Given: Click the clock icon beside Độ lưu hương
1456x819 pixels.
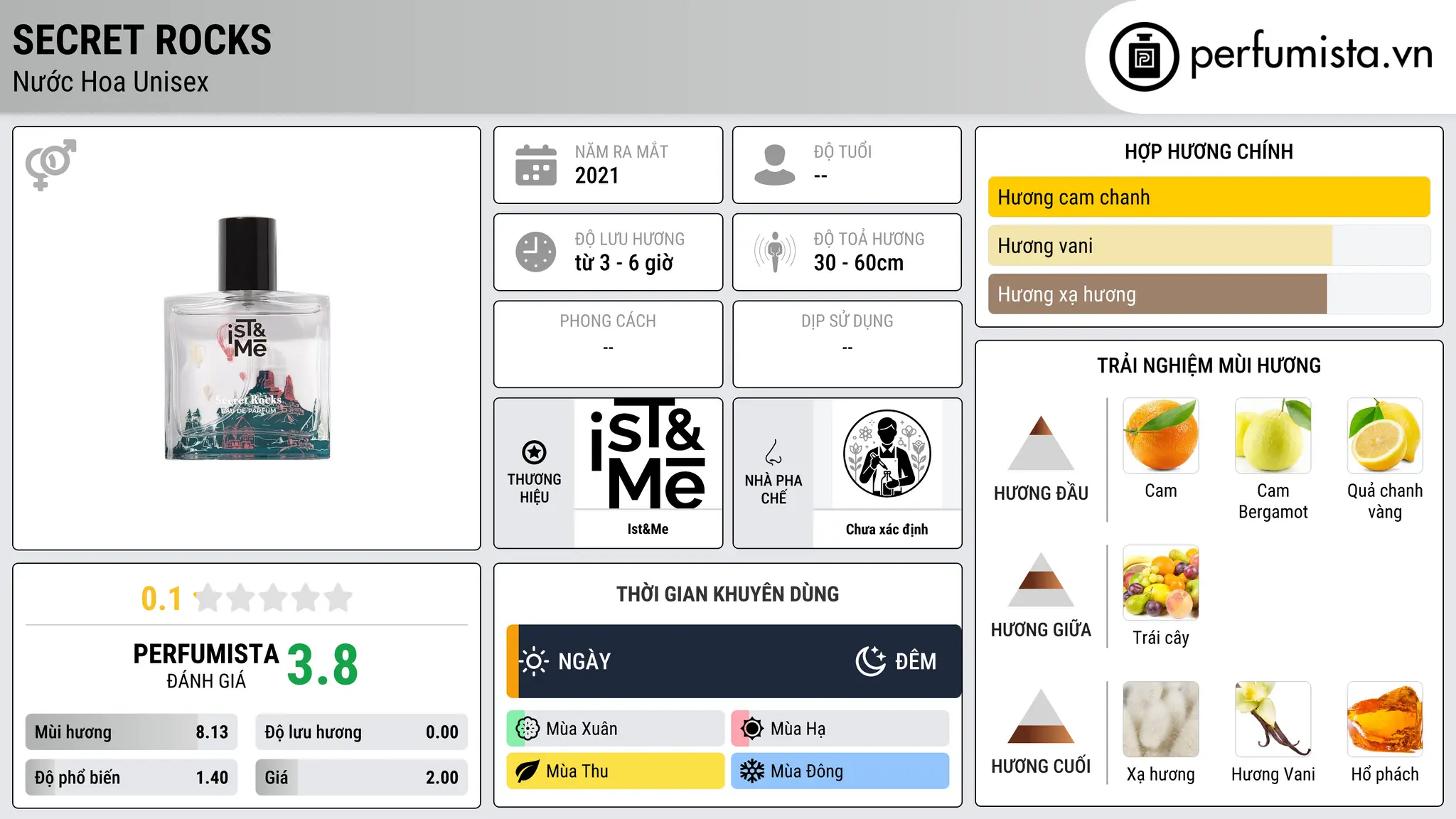Looking at the screenshot, I should (536, 252).
